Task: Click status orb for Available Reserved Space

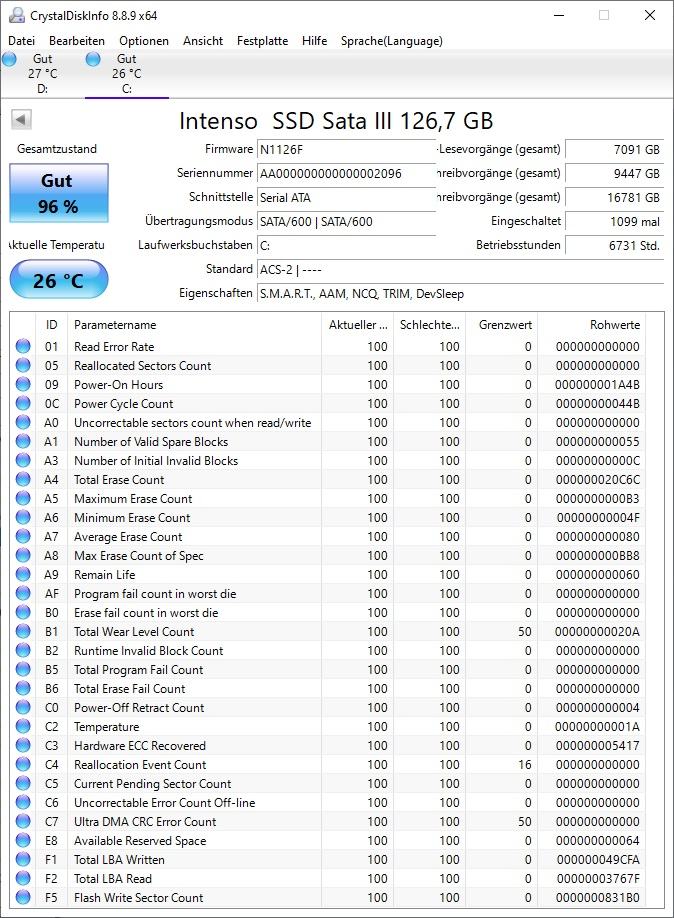Action: point(23,841)
